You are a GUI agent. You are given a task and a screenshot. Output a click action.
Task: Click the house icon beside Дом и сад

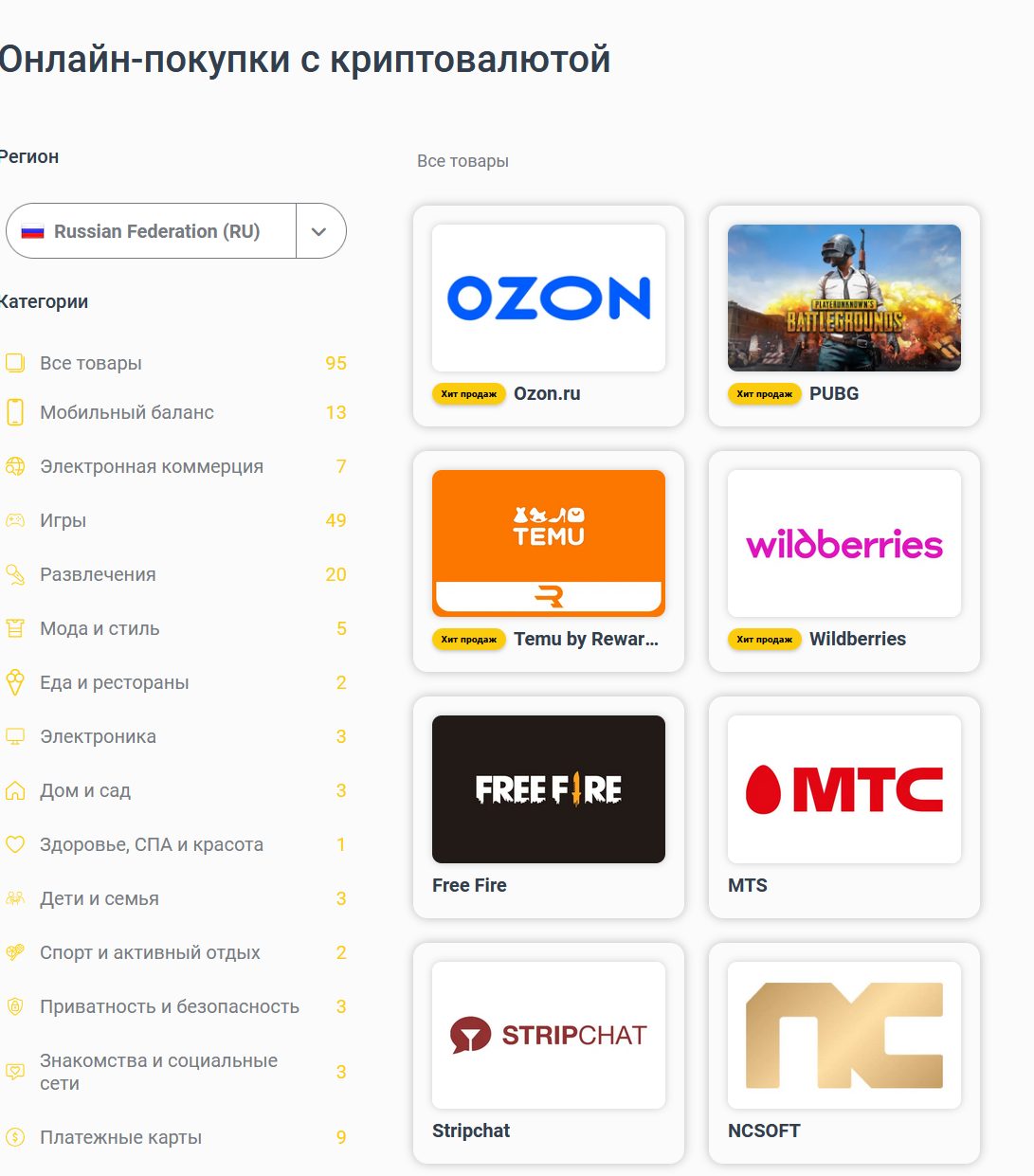[15, 790]
